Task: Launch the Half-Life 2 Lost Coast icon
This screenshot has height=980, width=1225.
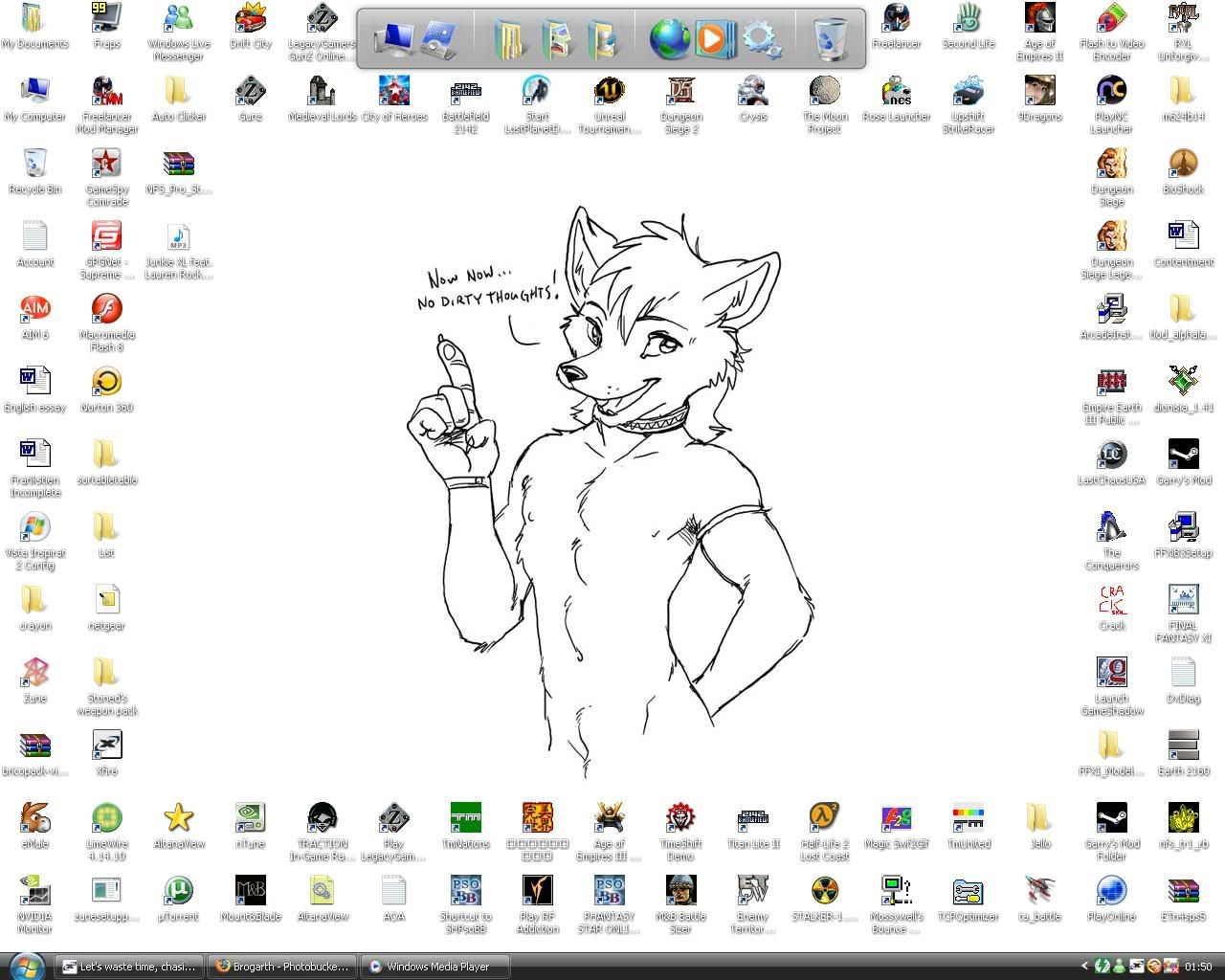Action: point(824,819)
